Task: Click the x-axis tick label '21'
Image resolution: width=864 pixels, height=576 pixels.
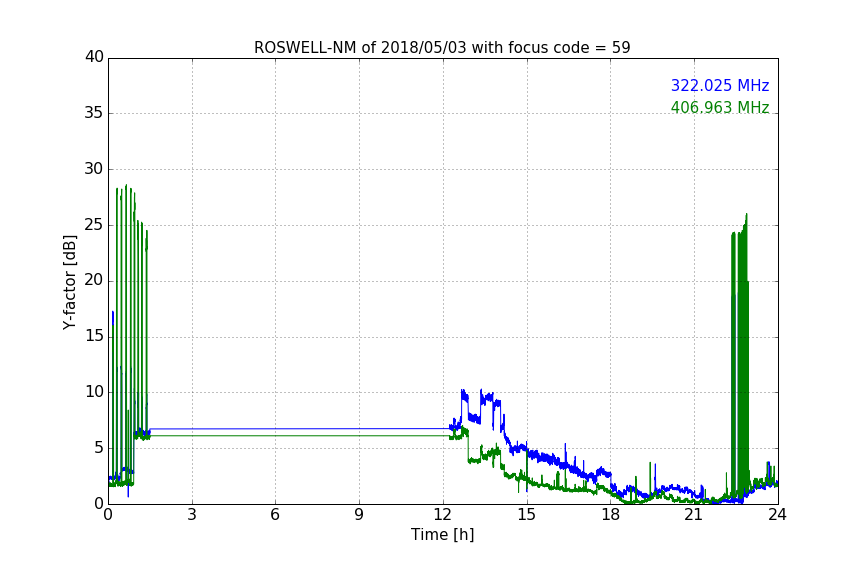Action: [694, 515]
